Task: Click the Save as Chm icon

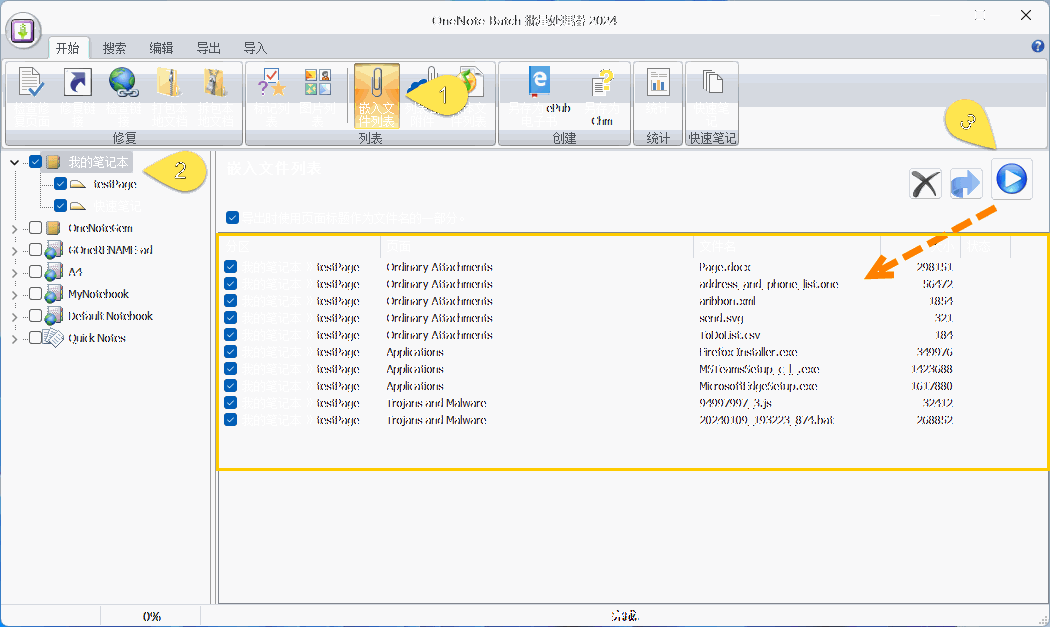Action: pyautogui.click(x=602, y=82)
